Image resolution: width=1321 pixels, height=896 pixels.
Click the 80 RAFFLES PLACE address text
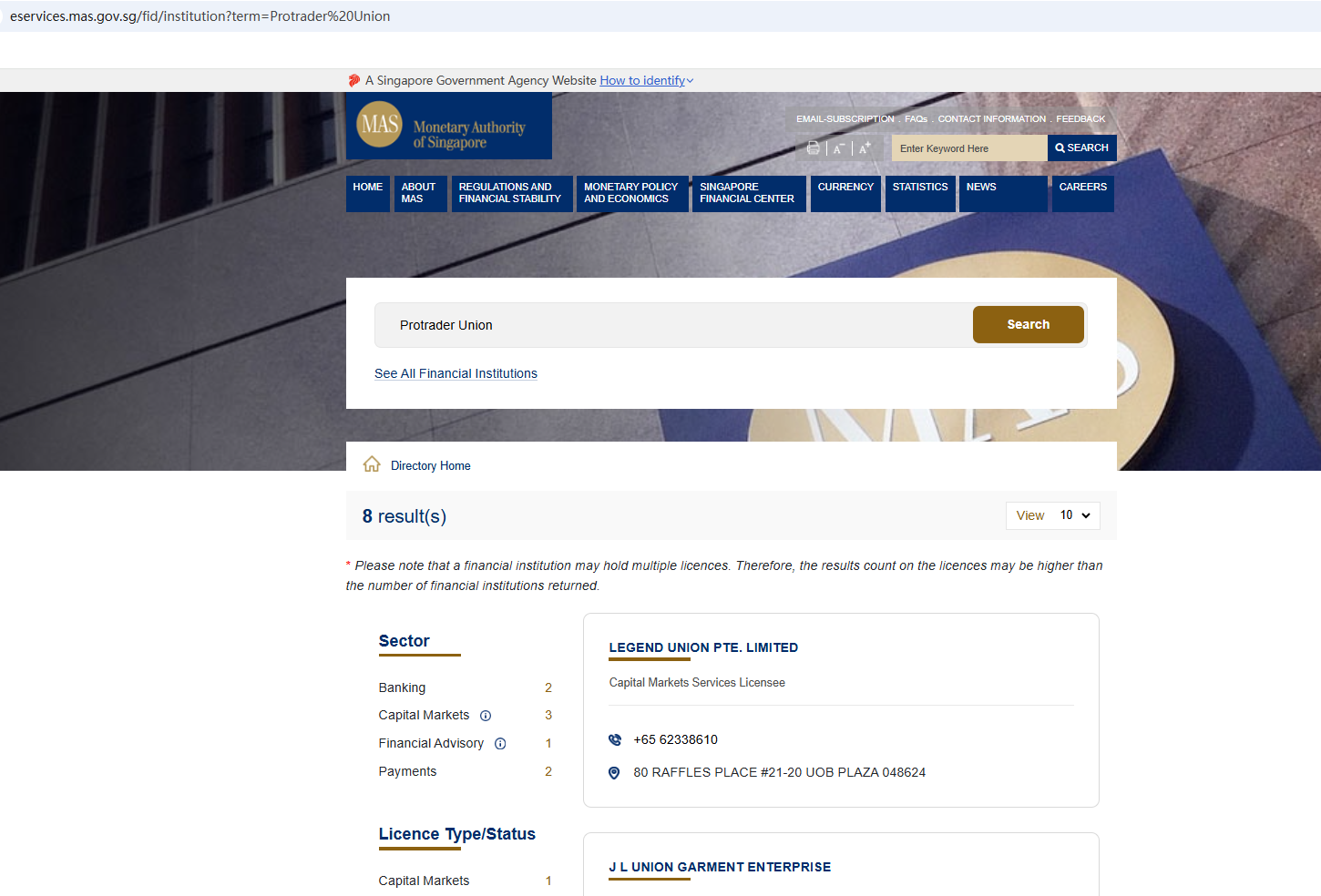point(780,772)
